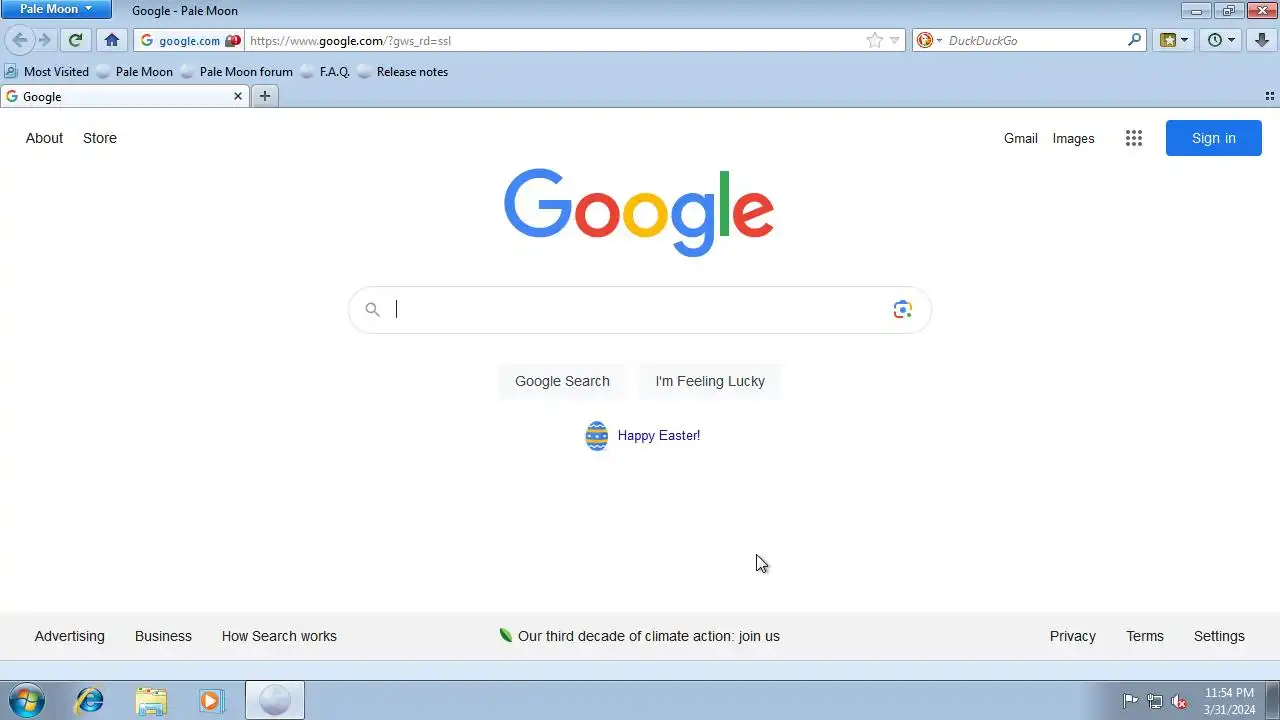Click the colorful Google logo
Screen dimensions: 1280x720
[x=639, y=212]
